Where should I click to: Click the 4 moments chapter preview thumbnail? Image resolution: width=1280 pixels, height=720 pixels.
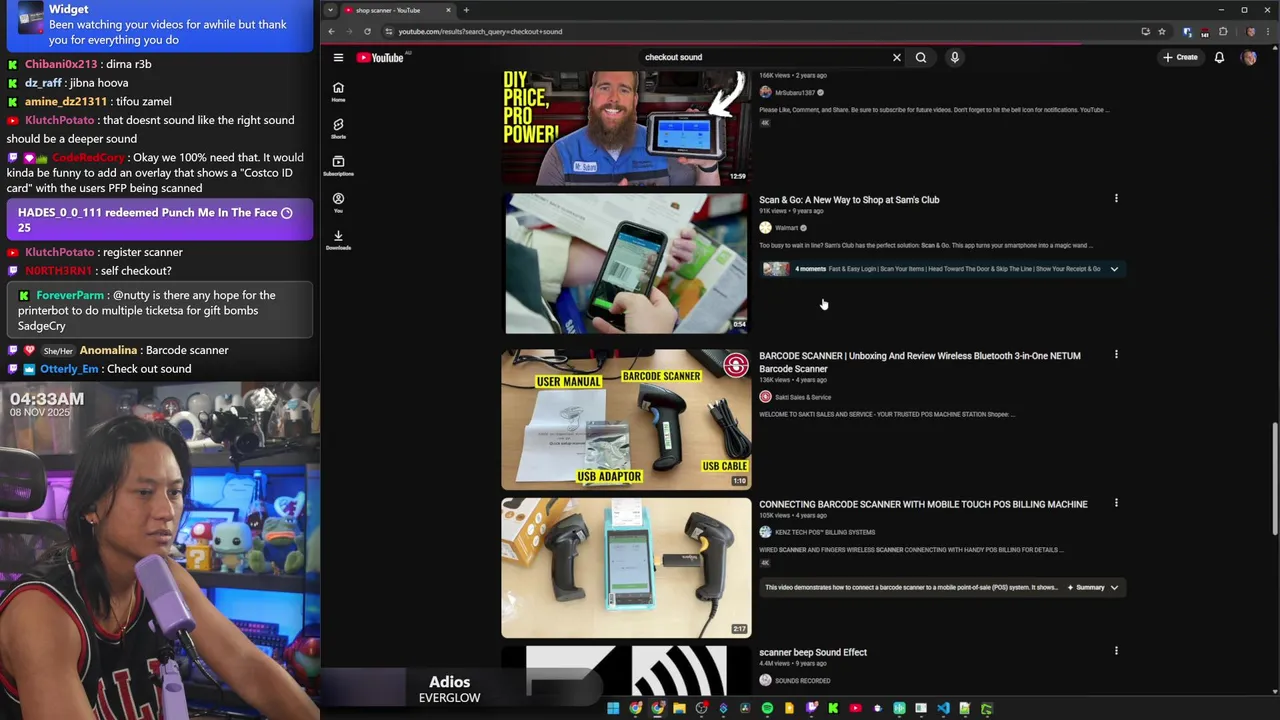coord(776,269)
